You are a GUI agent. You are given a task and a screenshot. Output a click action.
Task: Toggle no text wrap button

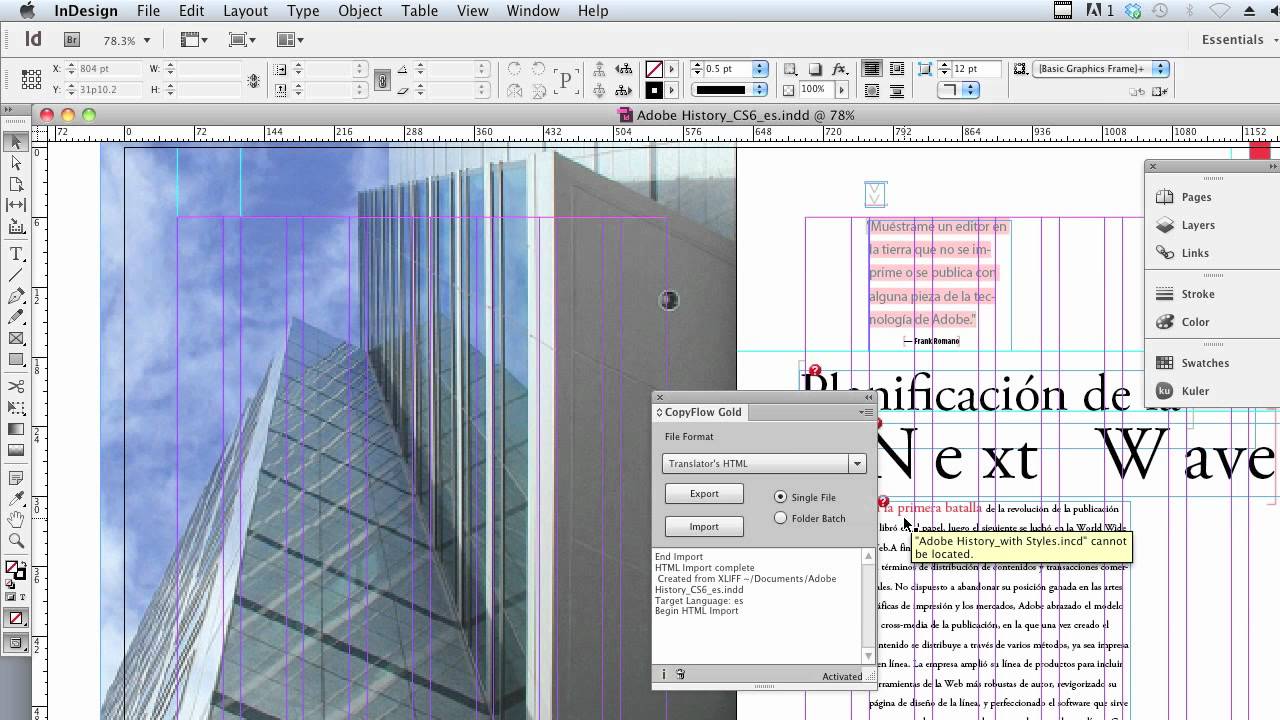coord(872,69)
